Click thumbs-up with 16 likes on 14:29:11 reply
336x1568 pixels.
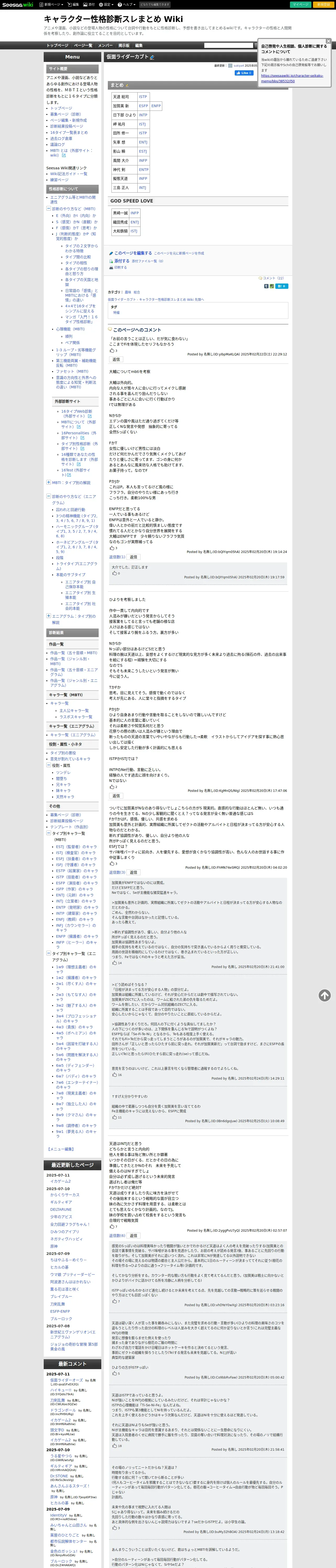(114, 1074)
